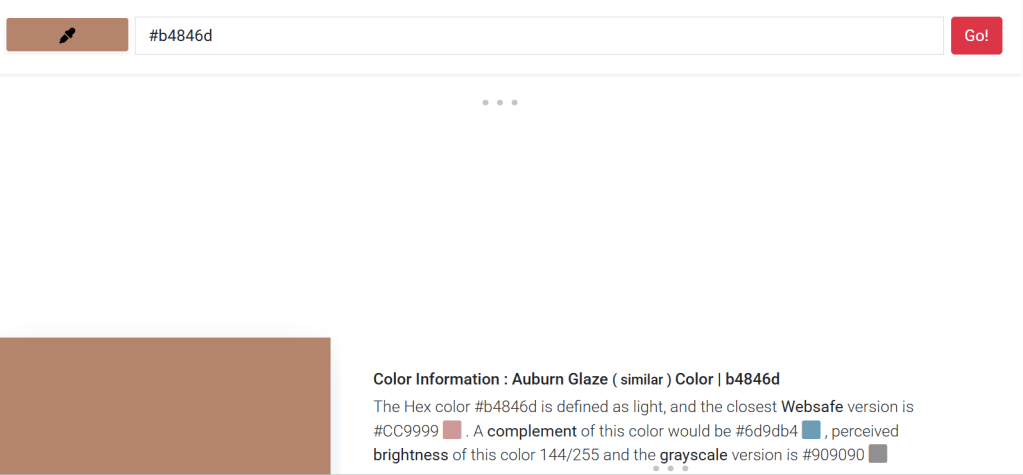
Task: Click the large Auburn Glaze color block
Action: pyautogui.click(x=165, y=405)
